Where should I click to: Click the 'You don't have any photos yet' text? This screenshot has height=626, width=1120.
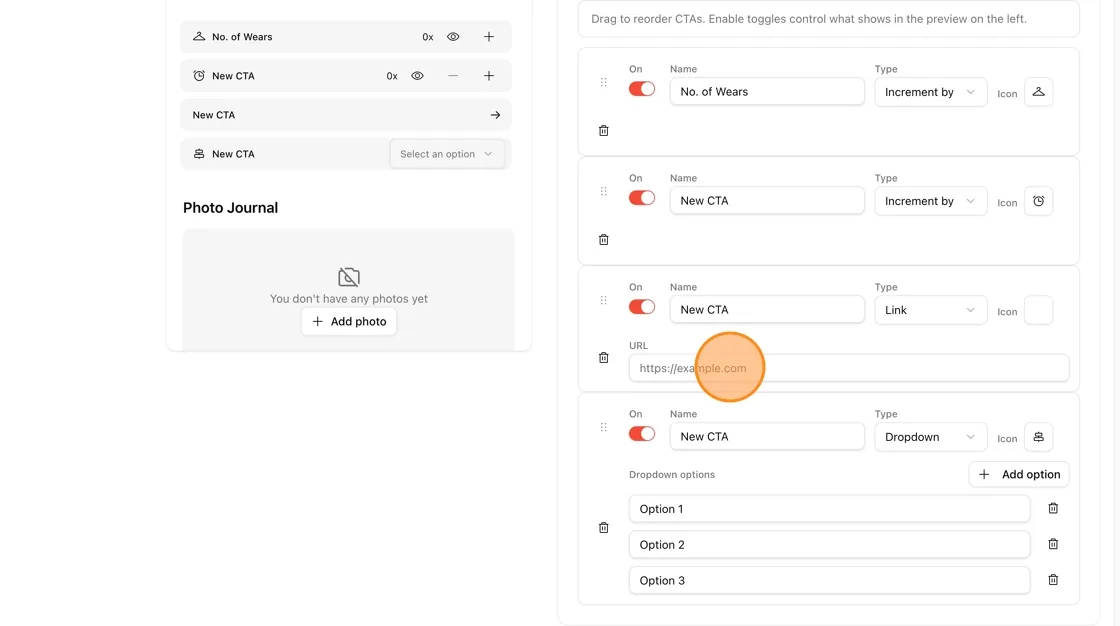point(349,299)
